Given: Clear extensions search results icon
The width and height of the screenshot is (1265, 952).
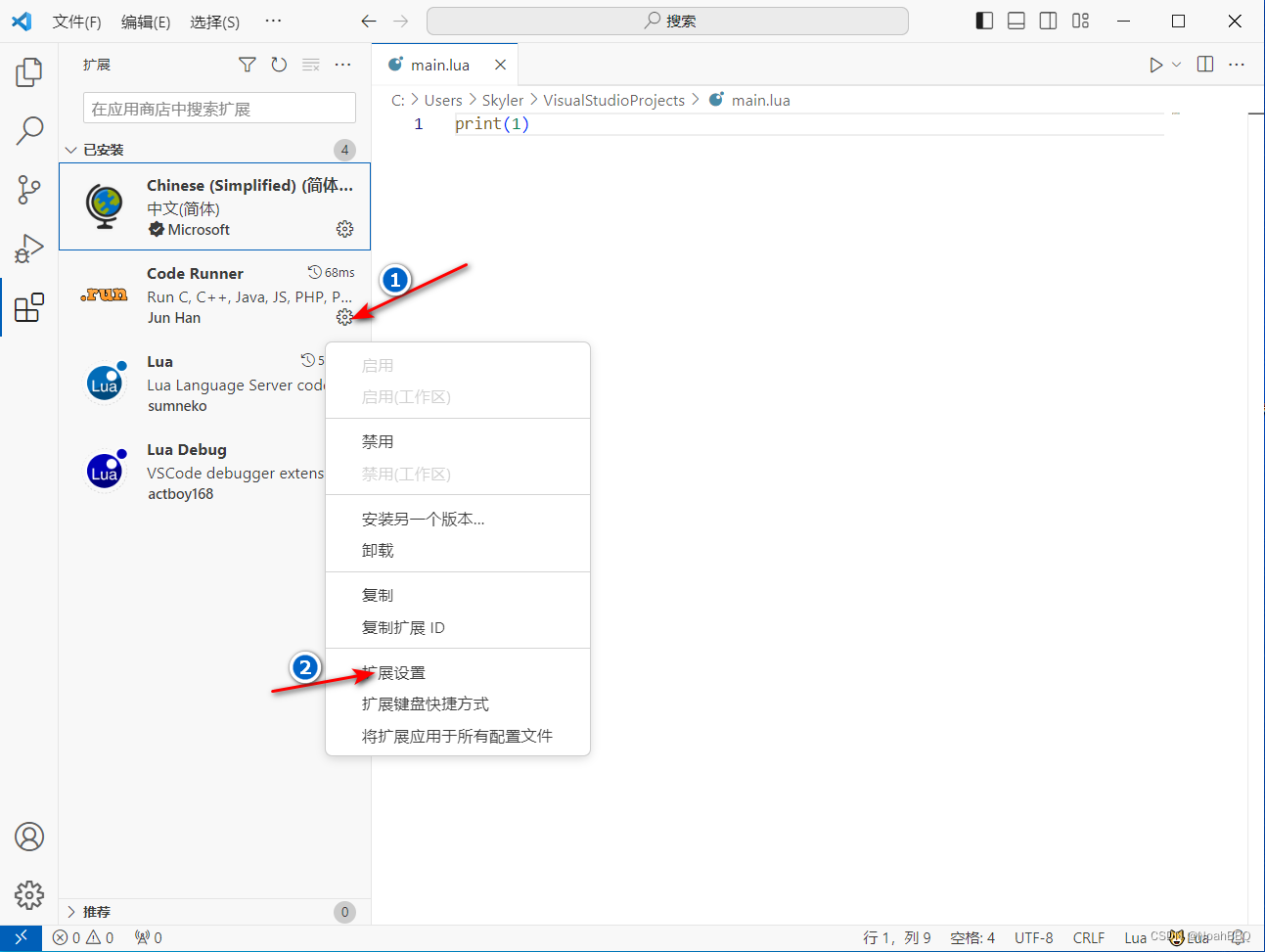Looking at the screenshot, I should coord(311,65).
